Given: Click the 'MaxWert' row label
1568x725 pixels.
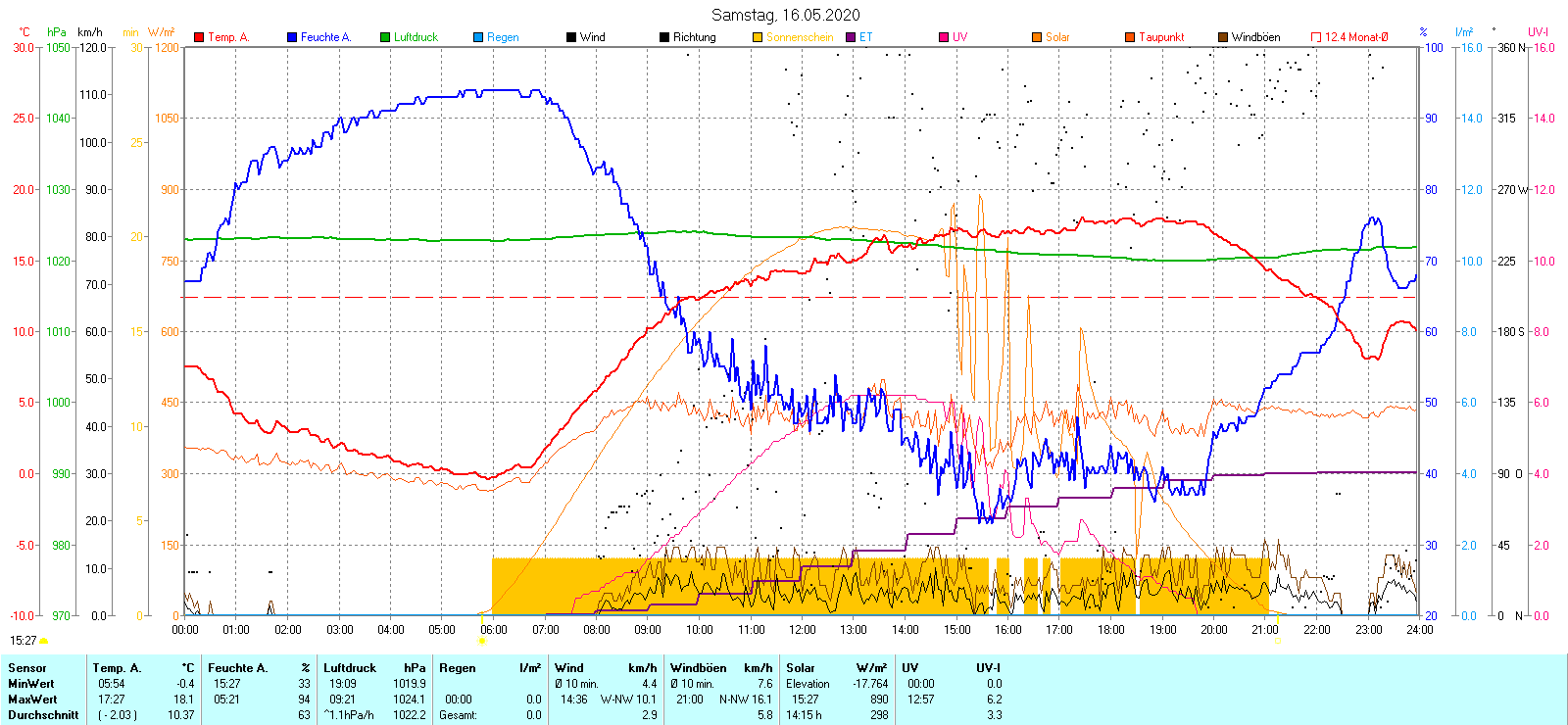Looking at the screenshot, I should 32,700.
